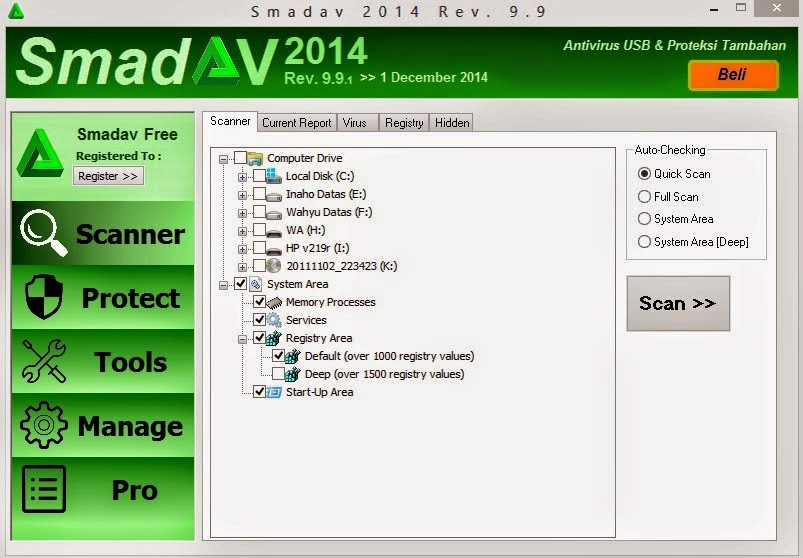Open the Current Report tab
This screenshot has height=558, width=803.
click(x=297, y=123)
